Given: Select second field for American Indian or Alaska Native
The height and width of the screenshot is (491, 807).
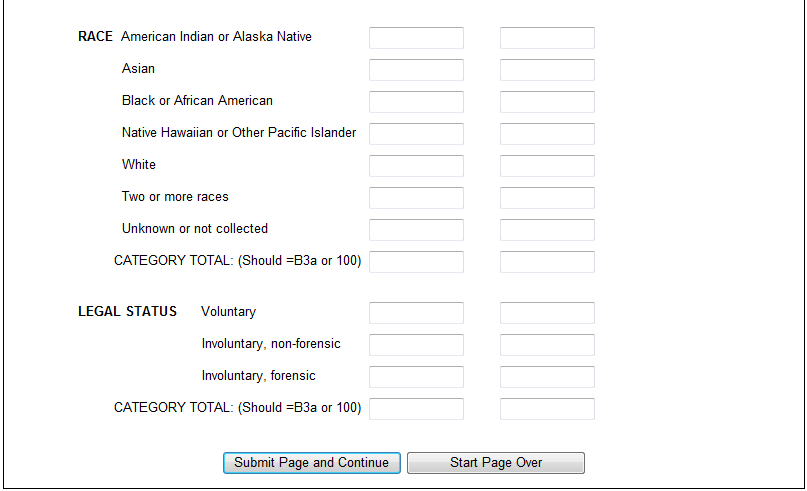Looking at the screenshot, I should click(x=547, y=38).
